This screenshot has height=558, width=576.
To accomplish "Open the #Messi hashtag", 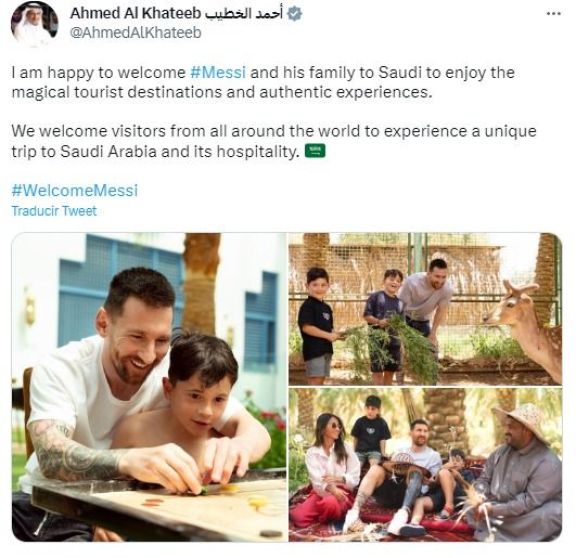I will point(218,72).
